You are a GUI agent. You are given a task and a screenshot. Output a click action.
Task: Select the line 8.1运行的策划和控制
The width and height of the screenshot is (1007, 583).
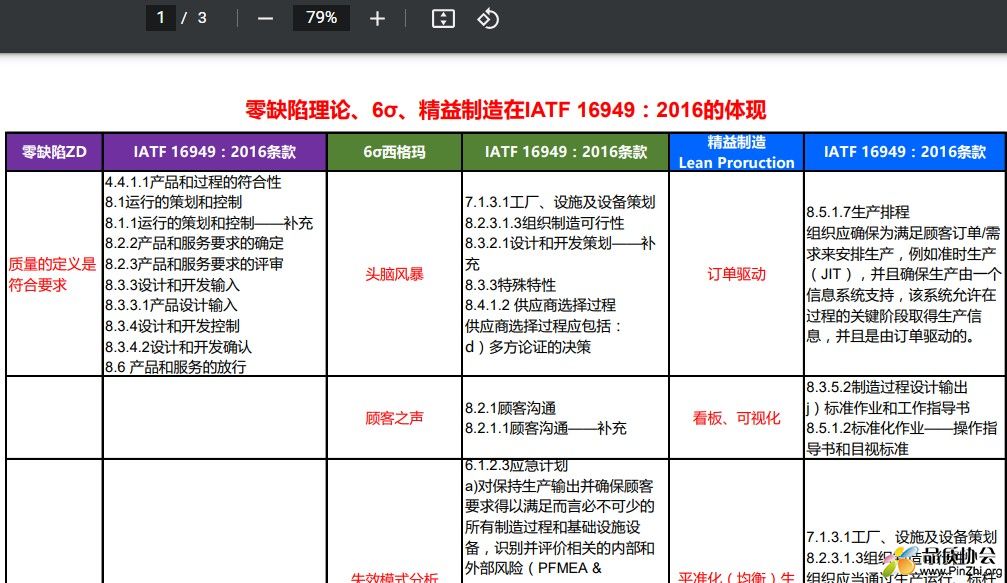pos(173,202)
